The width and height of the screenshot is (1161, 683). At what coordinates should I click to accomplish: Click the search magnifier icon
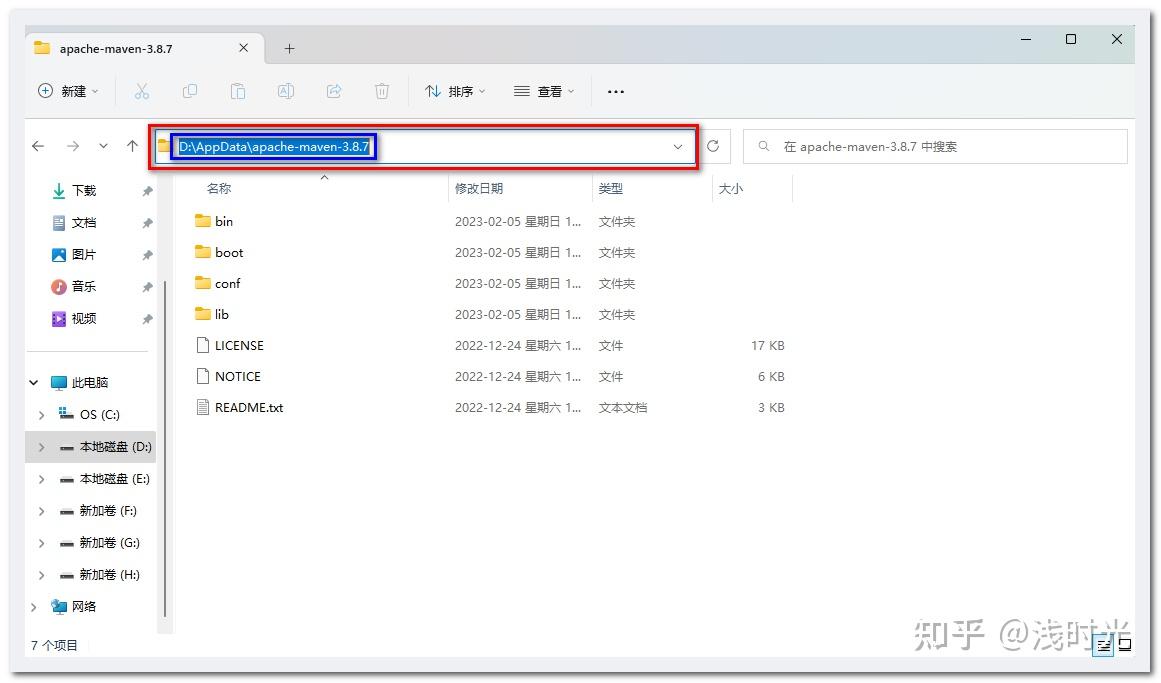click(763, 146)
